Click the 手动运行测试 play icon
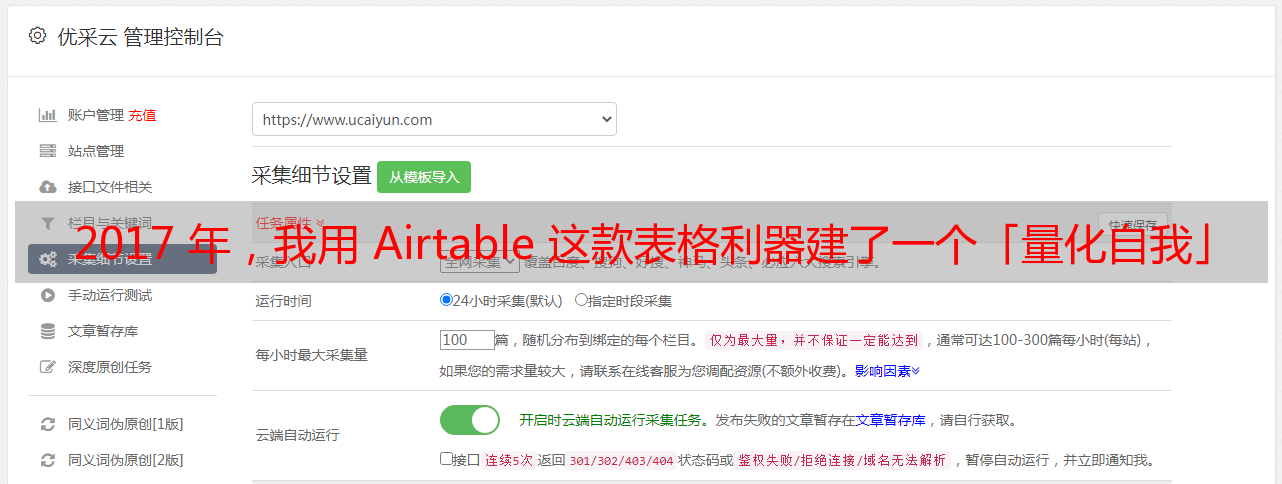The image size is (1282, 484). coord(47,295)
